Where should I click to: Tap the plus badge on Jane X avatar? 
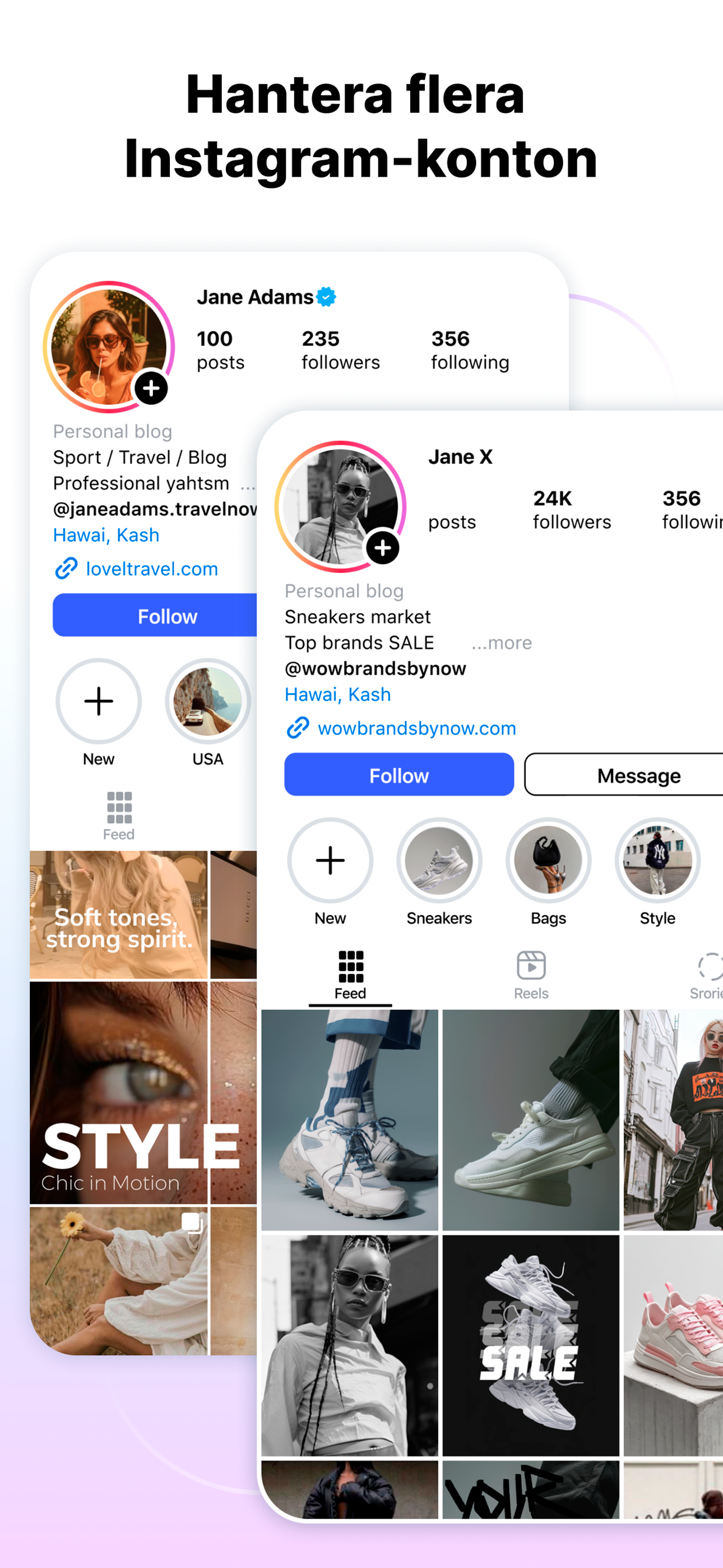click(382, 547)
